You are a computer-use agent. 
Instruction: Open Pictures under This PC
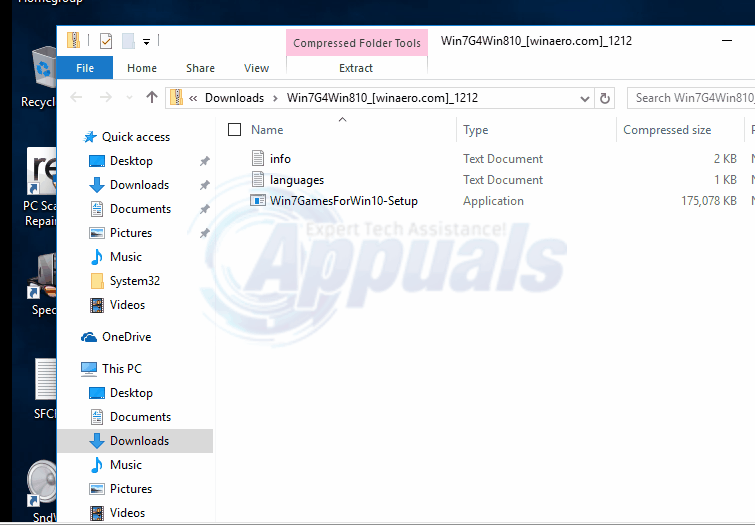[130, 489]
